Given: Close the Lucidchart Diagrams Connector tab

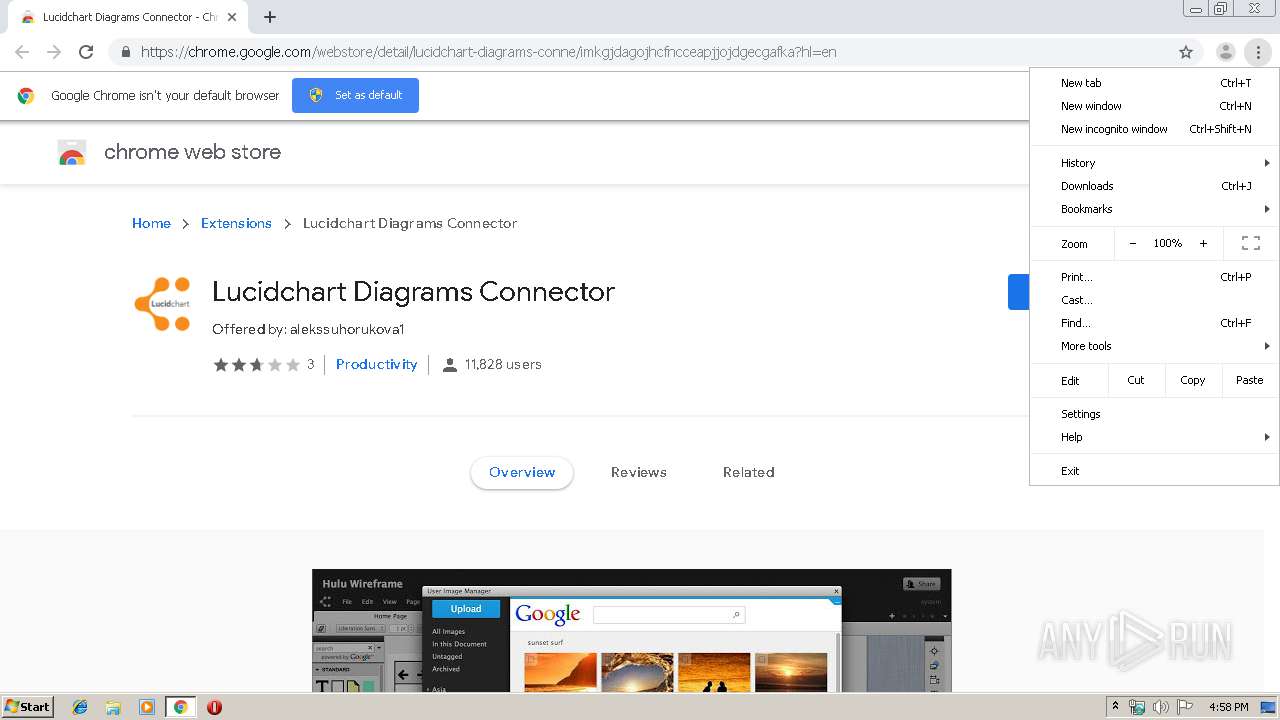Looking at the screenshot, I should click(x=232, y=17).
